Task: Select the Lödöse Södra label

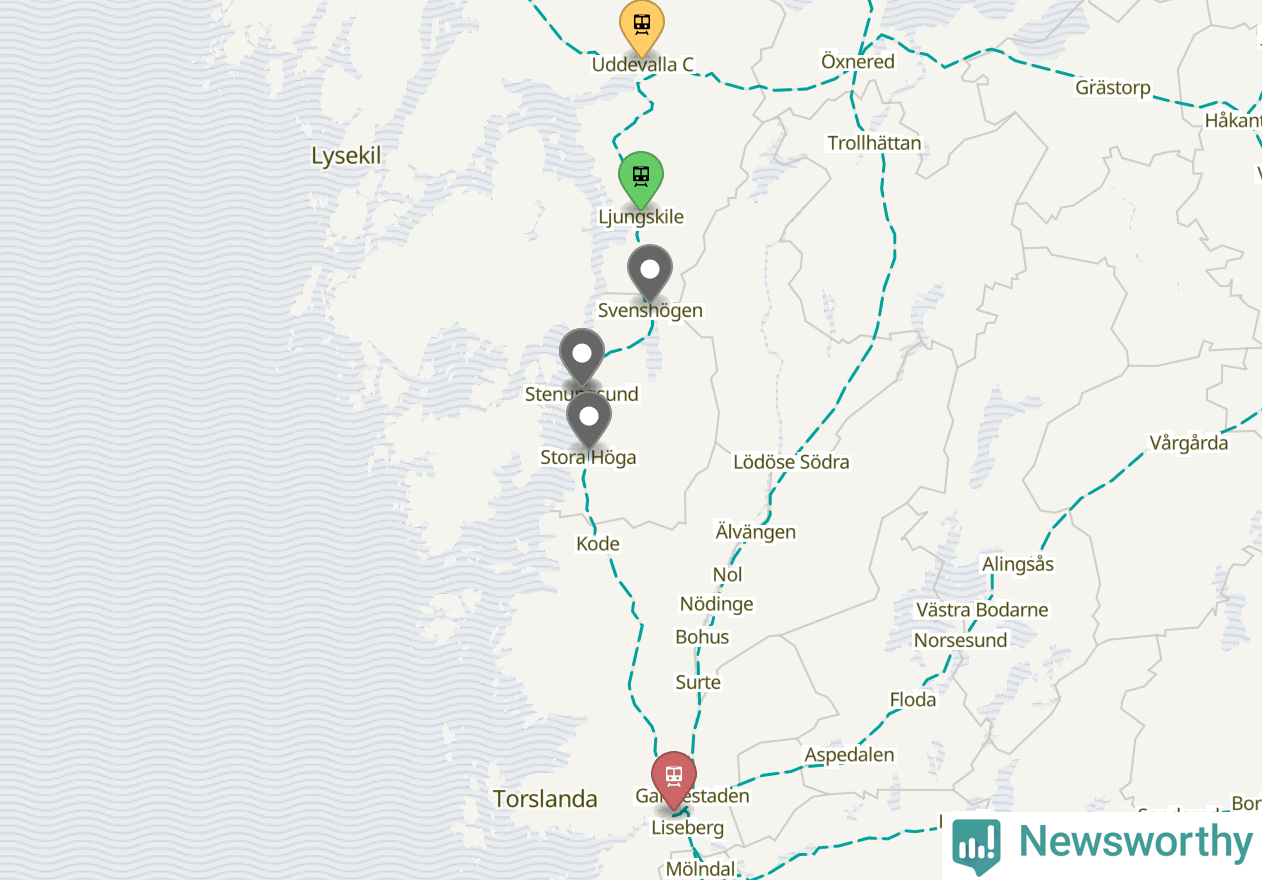Action: click(791, 462)
